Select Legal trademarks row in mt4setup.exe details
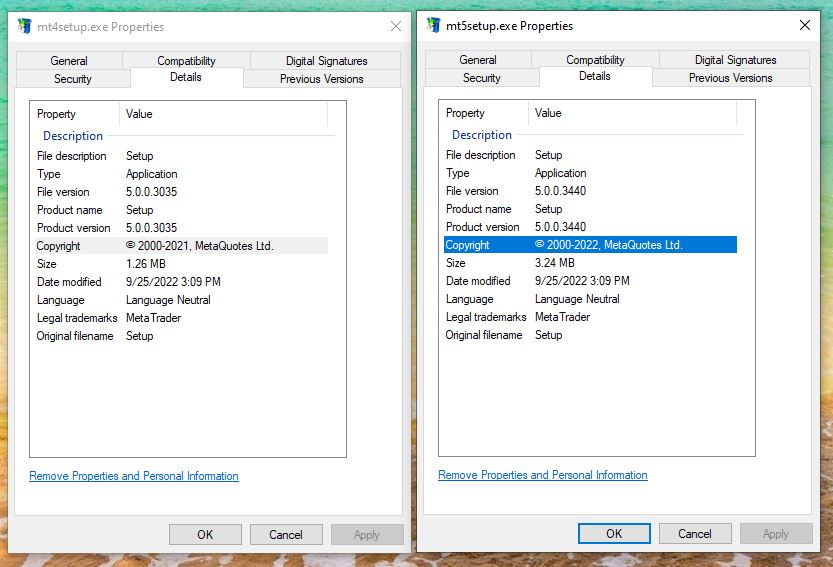The image size is (833, 567). click(182, 318)
